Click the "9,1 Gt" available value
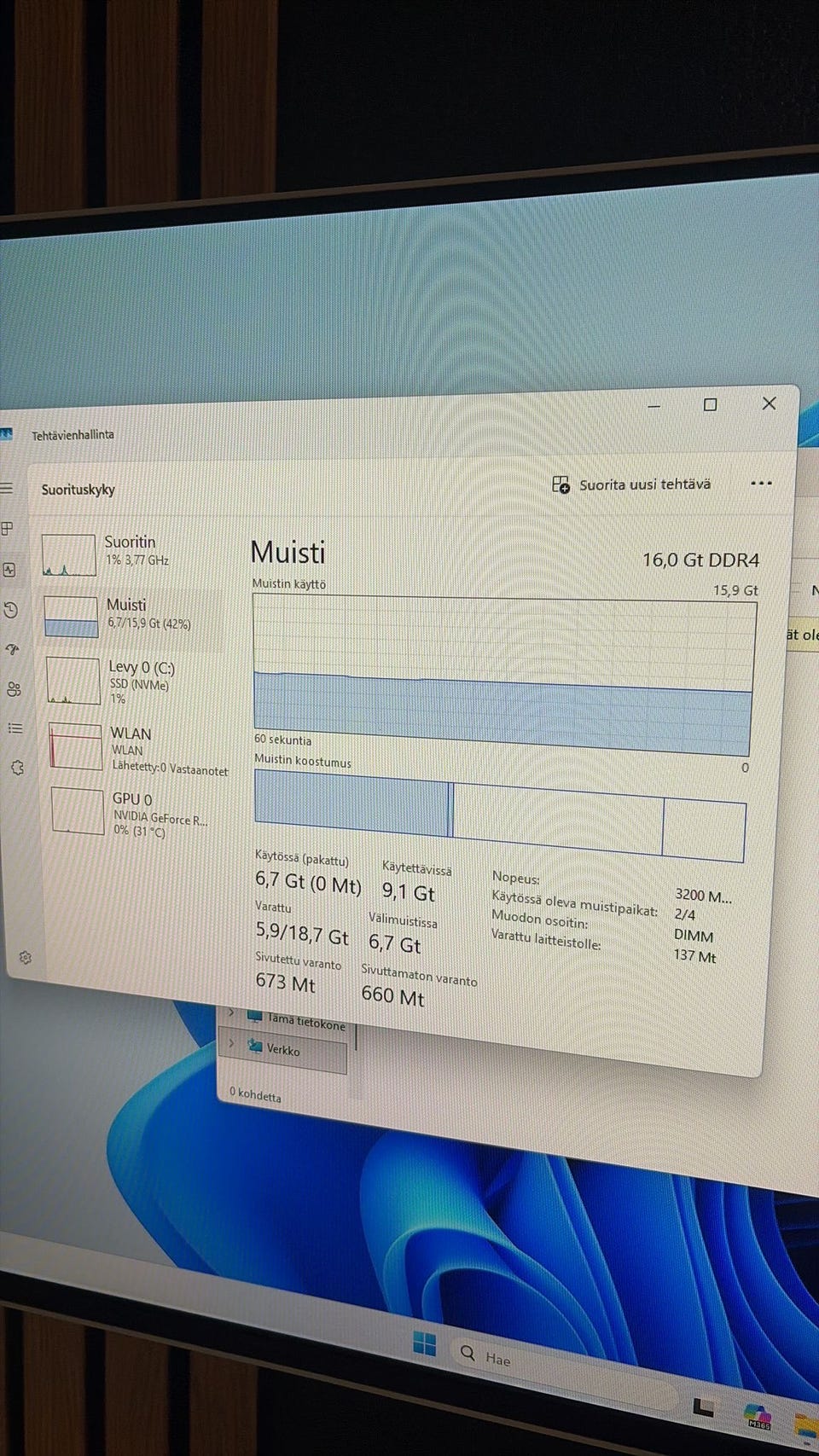This screenshot has height=1456, width=819. pos(409,892)
